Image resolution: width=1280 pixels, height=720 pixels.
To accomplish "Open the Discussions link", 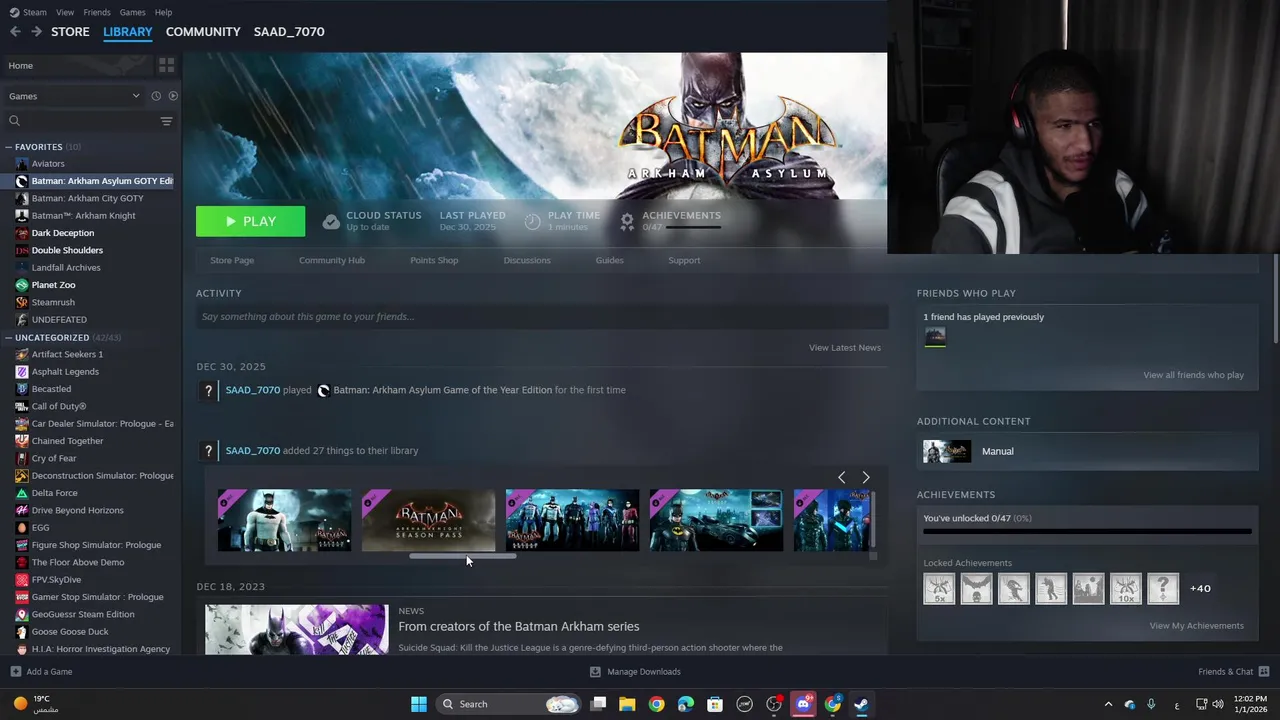I will 527,260.
